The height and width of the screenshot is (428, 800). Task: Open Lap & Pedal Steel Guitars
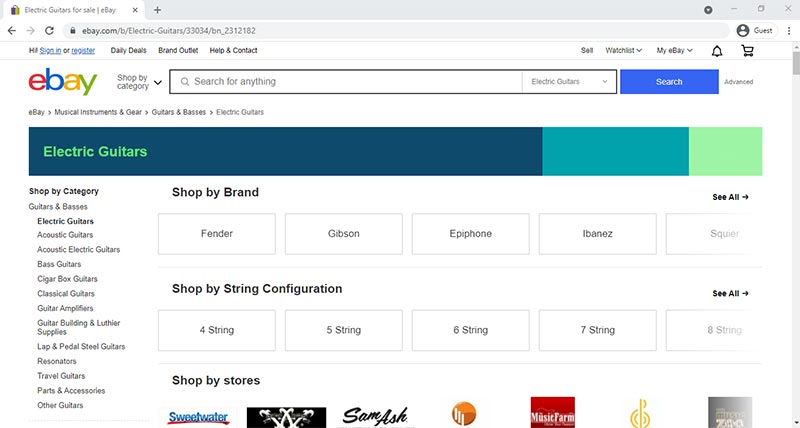point(81,346)
